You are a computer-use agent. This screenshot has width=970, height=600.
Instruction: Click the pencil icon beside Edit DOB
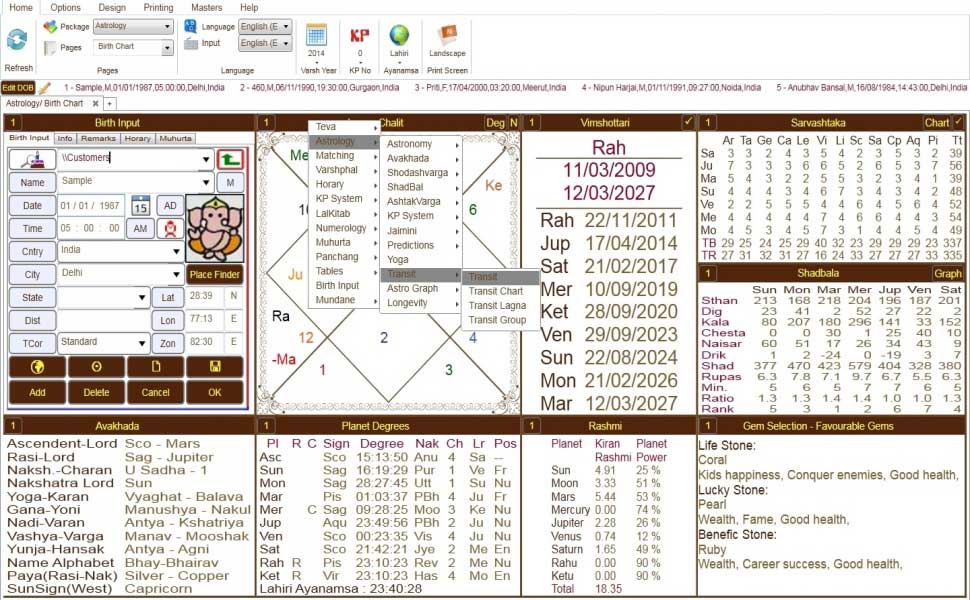(x=44, y=88)
